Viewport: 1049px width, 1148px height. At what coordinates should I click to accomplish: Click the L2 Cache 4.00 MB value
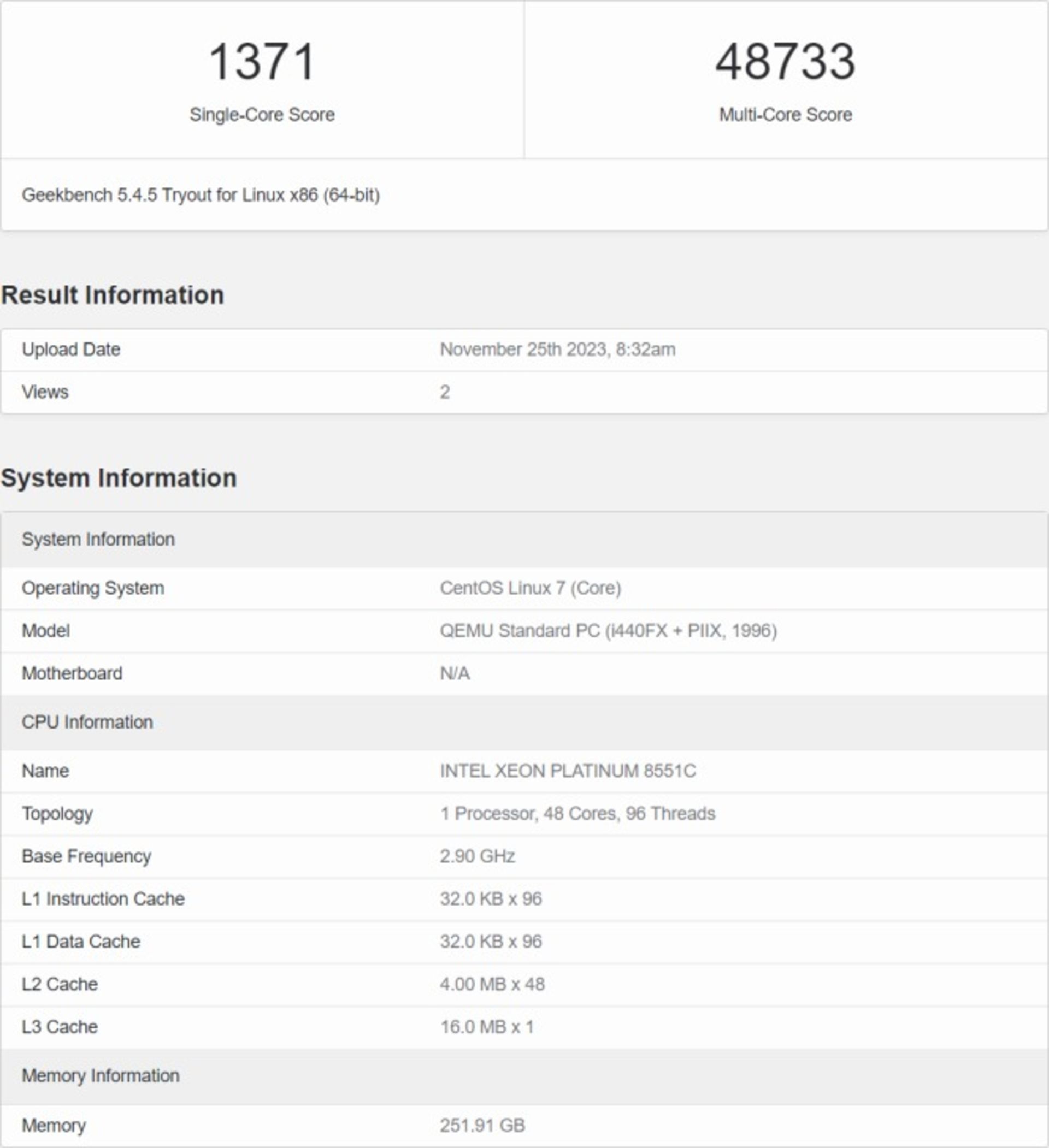pyautogui.click(x=492, y=984)
